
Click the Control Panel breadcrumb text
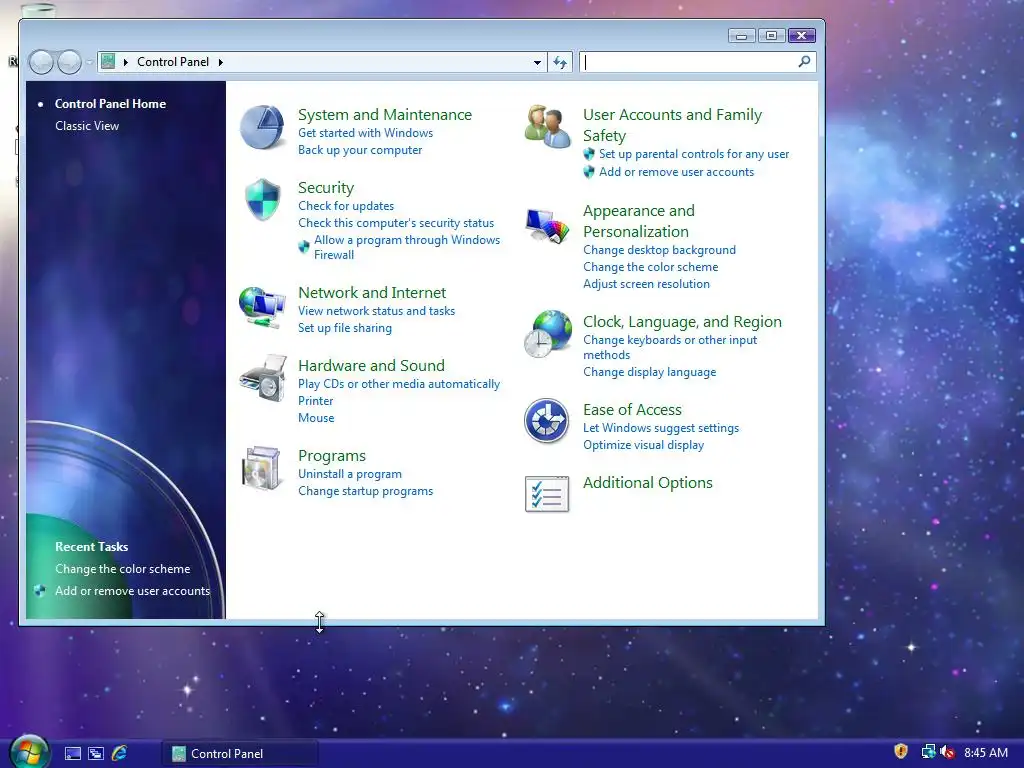click(173, 61)
